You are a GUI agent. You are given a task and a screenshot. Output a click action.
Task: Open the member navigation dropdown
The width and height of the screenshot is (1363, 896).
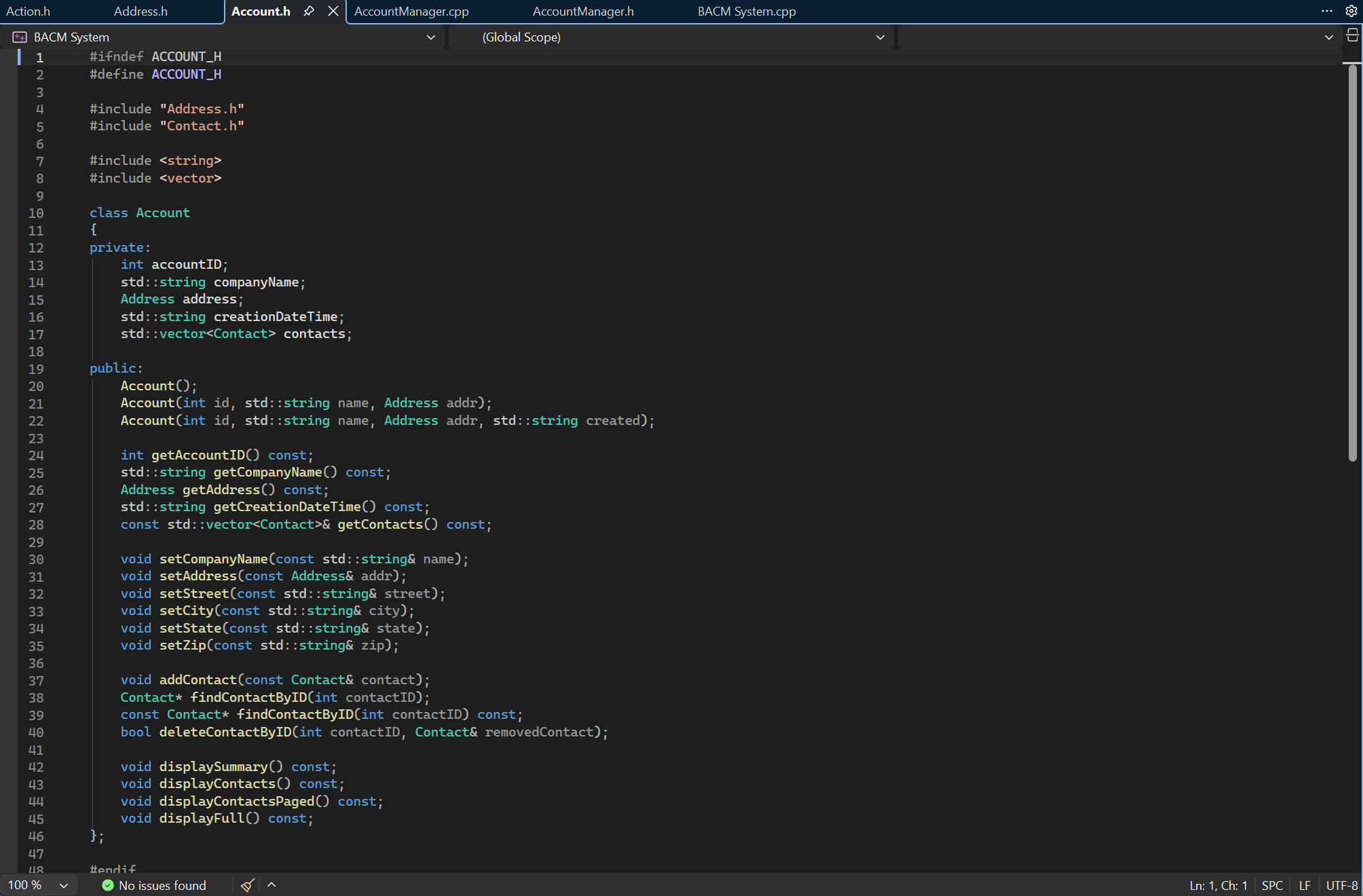1119,37
